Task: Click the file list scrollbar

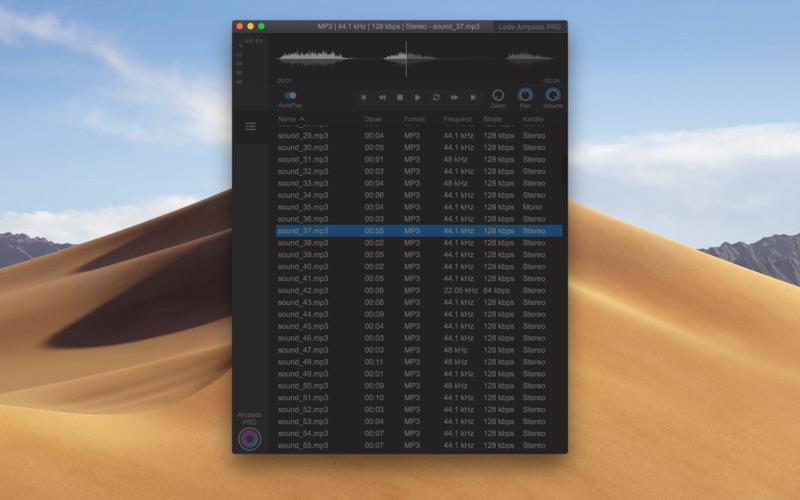Action: (x=564, y=168)
